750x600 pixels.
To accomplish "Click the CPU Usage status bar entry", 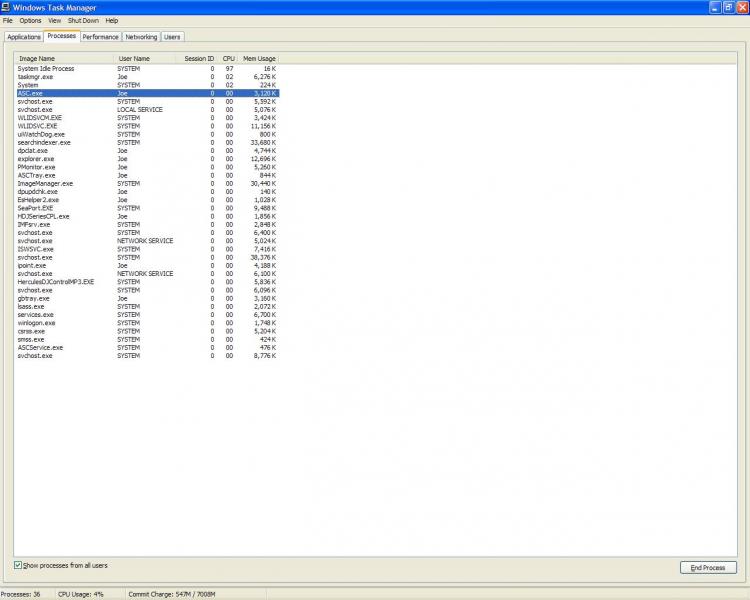I will click(x=80, y=594).
